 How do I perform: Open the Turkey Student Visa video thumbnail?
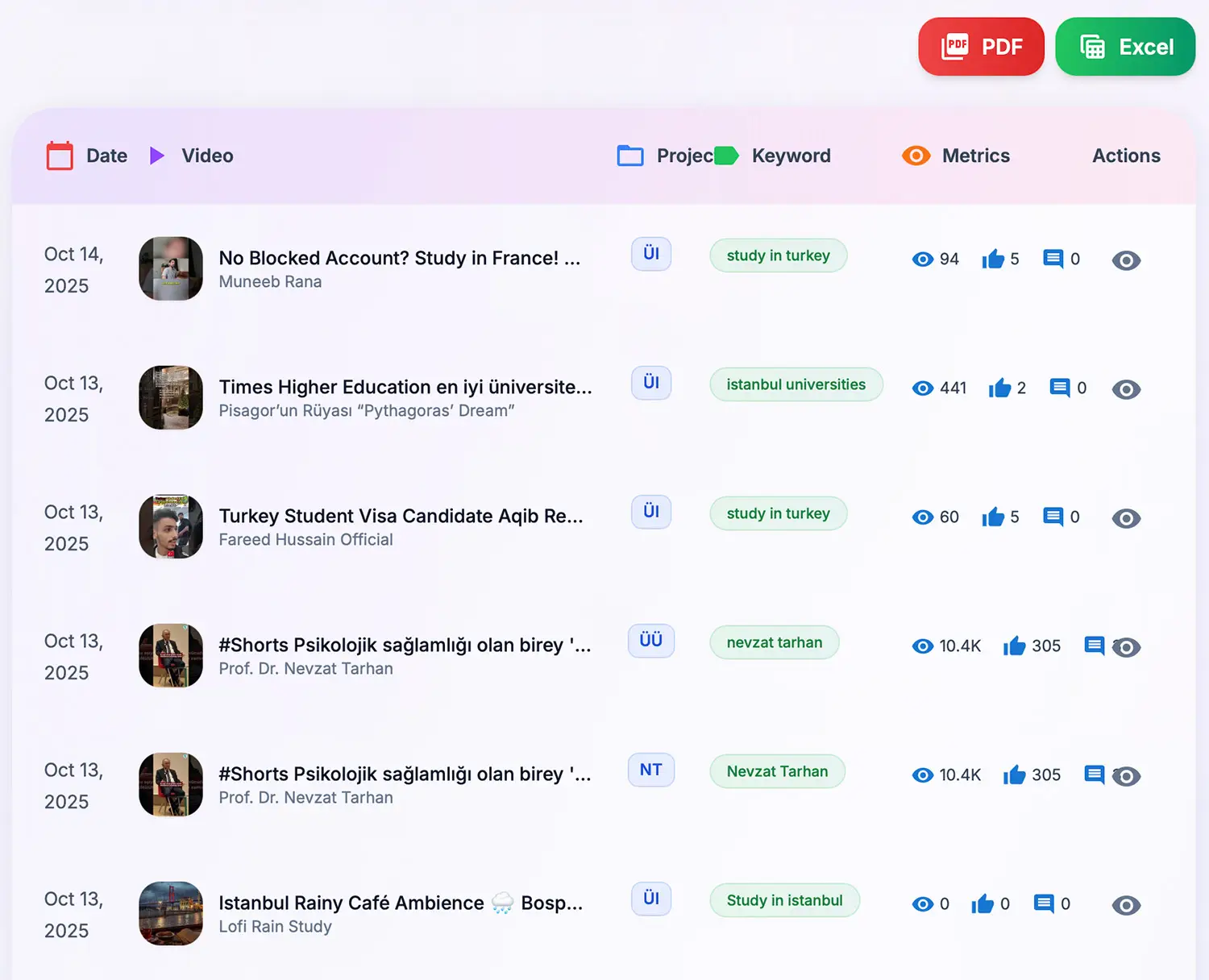click(171, 526)
